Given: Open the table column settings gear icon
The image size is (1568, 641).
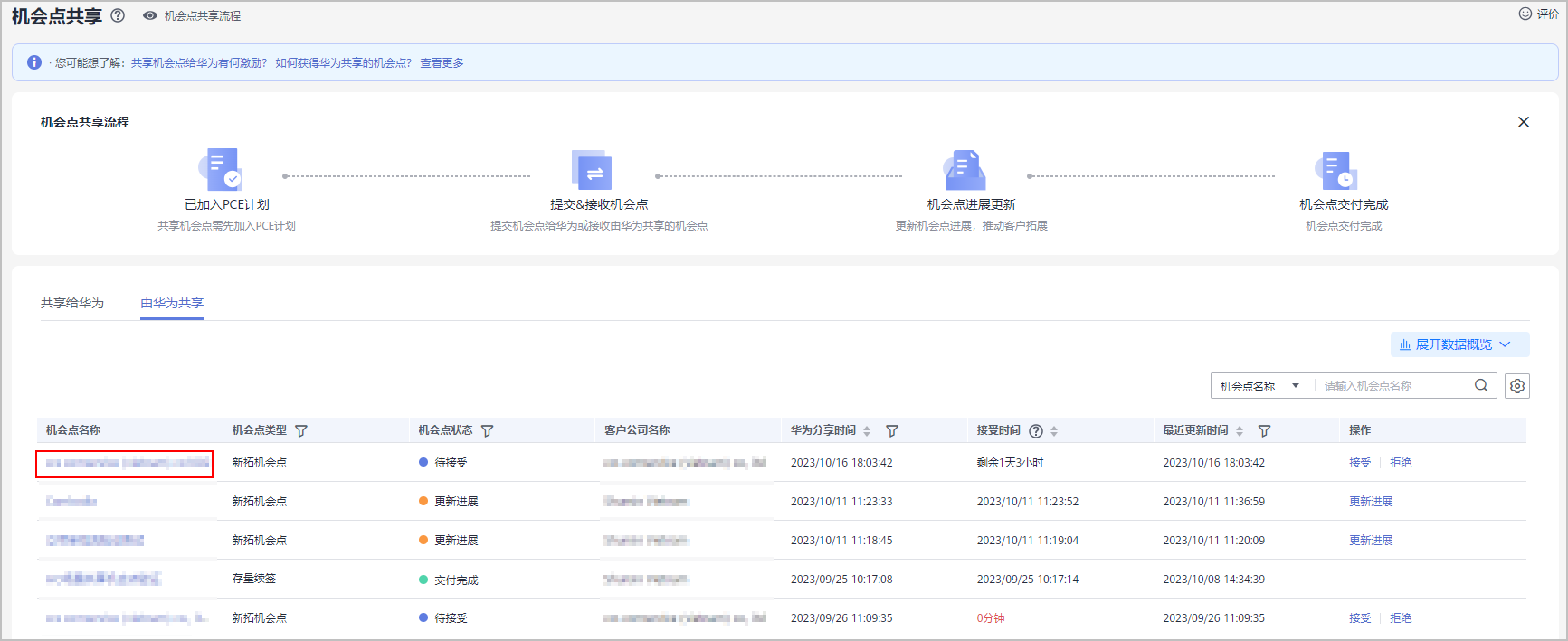Looking at the screenshot, I should pyautogui.click(x=1517, y=386).
